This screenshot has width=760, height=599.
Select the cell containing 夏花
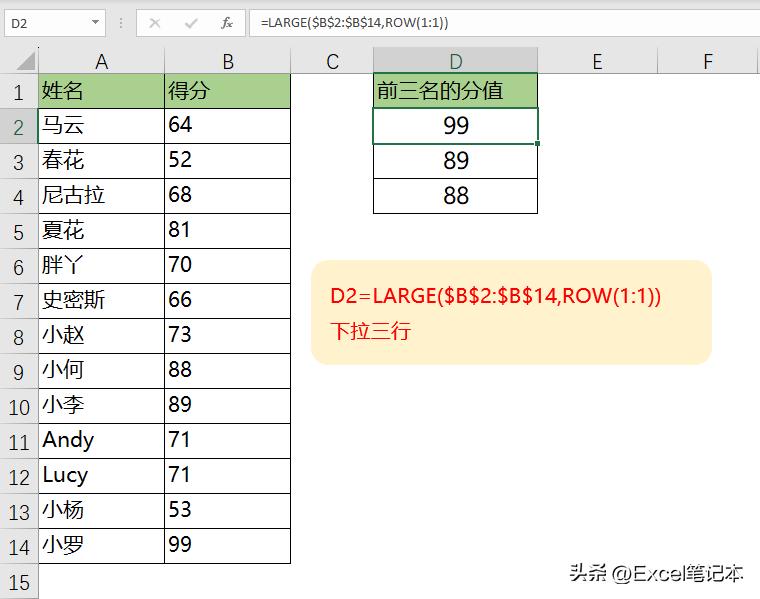click(x=101, y=231)
